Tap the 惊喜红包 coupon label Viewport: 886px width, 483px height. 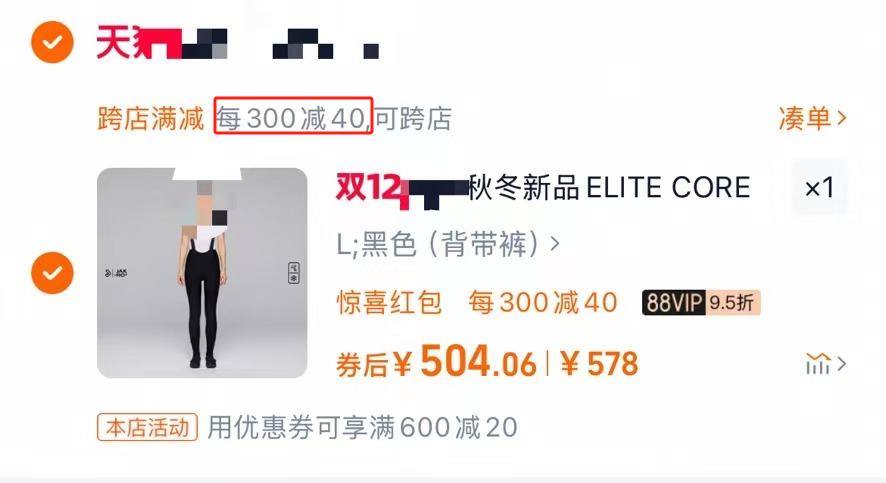tap(389, 302)
